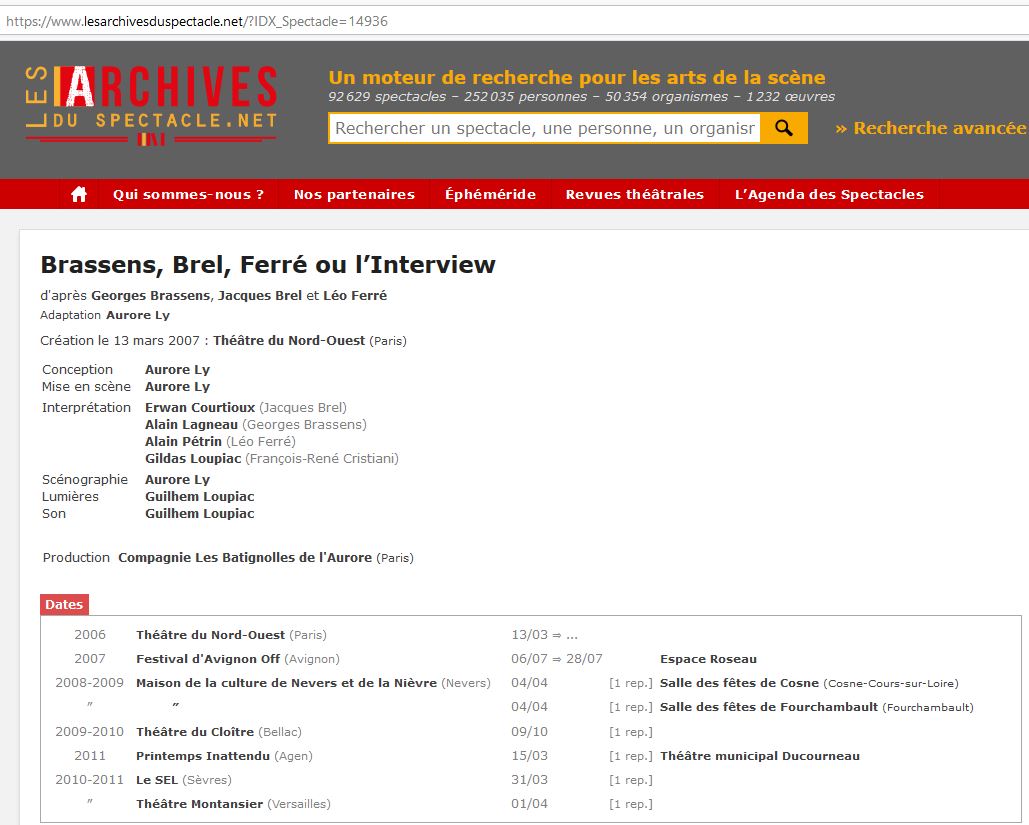This screenshot has height=825, width=1029.
Task: Open Théâtre Montansier venue link
Action: (199, 804)
